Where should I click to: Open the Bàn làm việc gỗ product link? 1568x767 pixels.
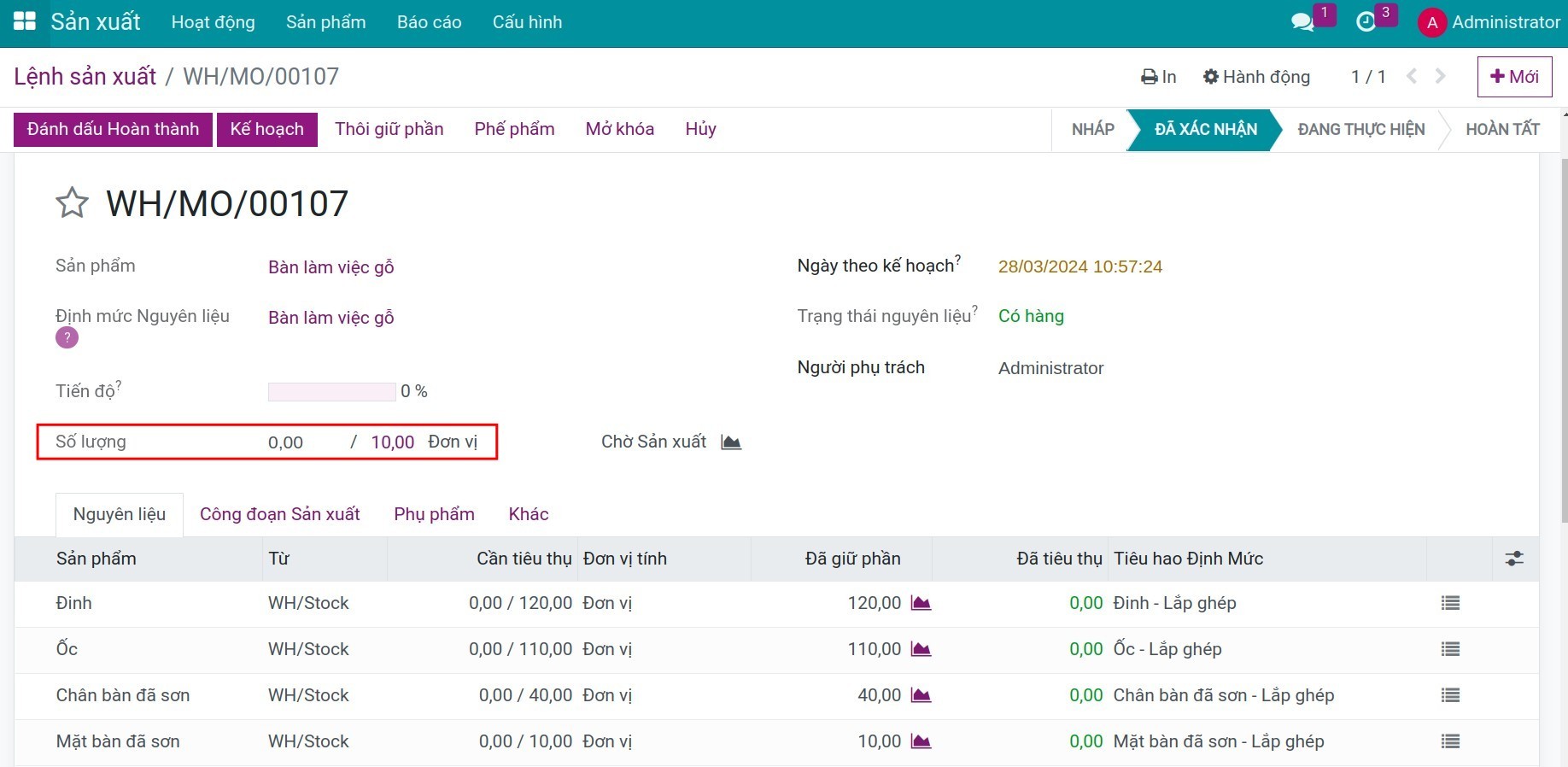point(331,267)
